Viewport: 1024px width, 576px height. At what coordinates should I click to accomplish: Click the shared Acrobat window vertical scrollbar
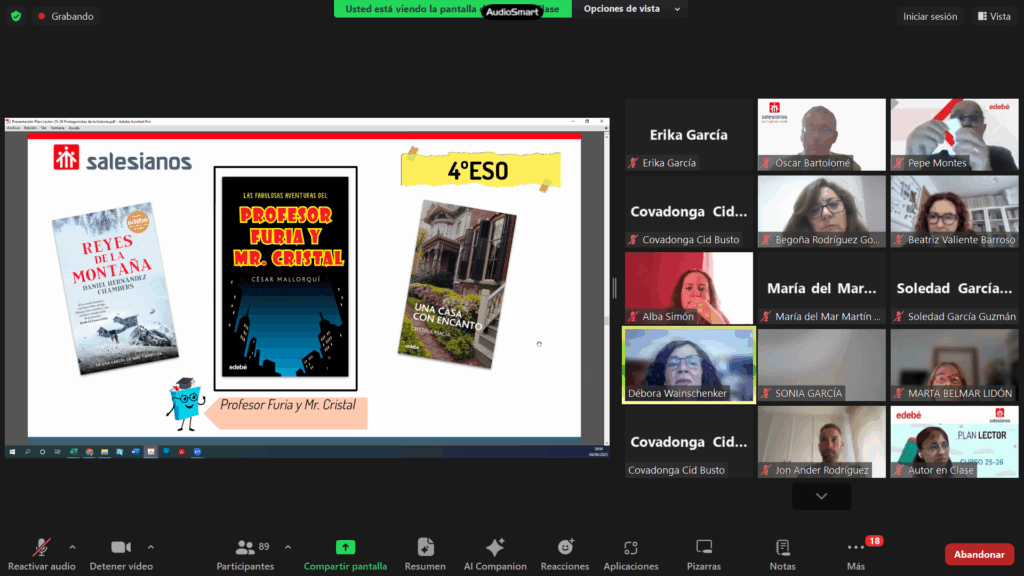pos(607,287)
